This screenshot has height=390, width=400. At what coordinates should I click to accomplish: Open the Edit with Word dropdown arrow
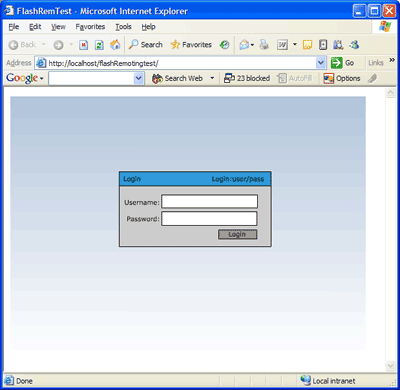point(295,44)
